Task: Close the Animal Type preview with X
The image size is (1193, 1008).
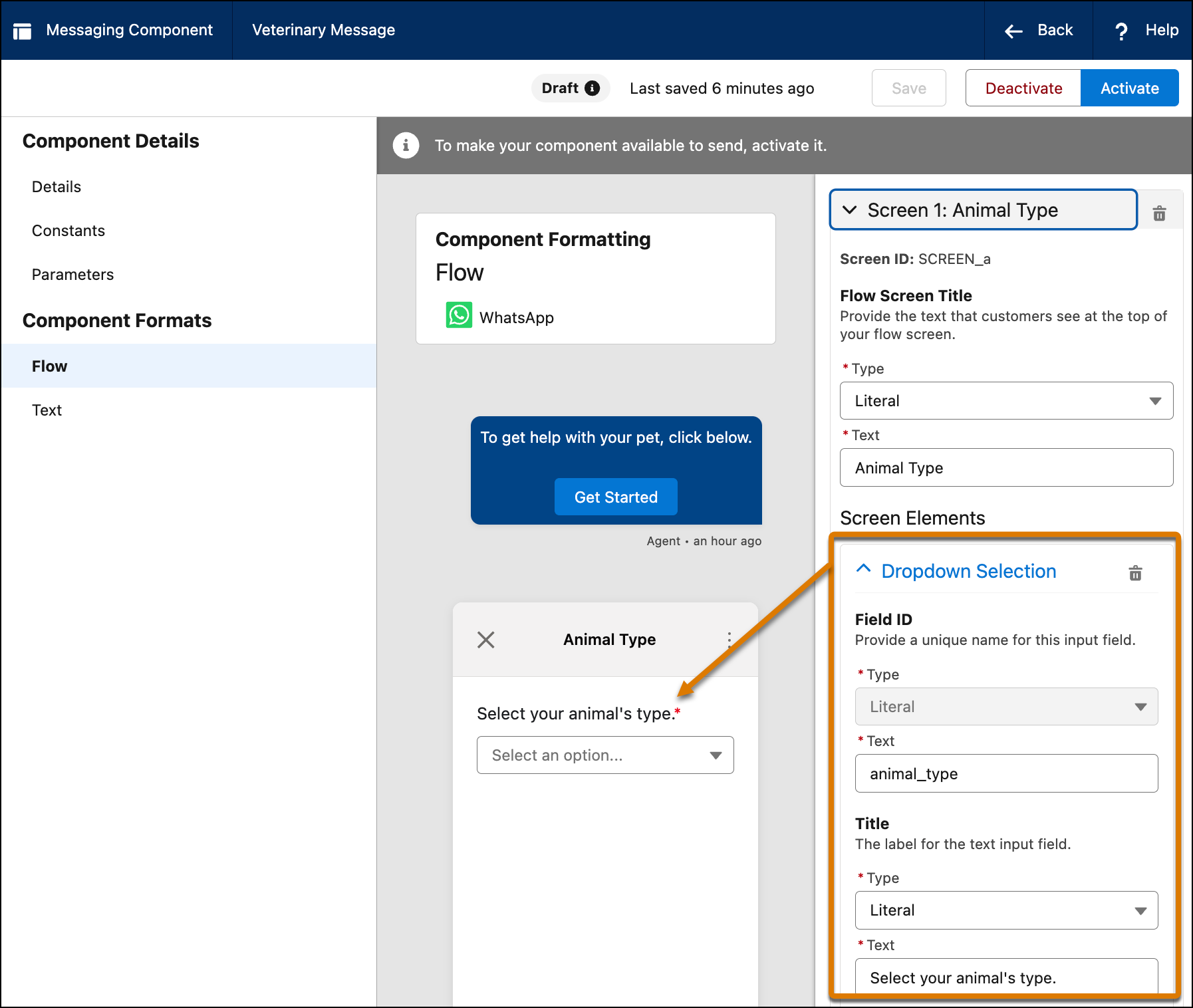Action: tap(486, 640)
